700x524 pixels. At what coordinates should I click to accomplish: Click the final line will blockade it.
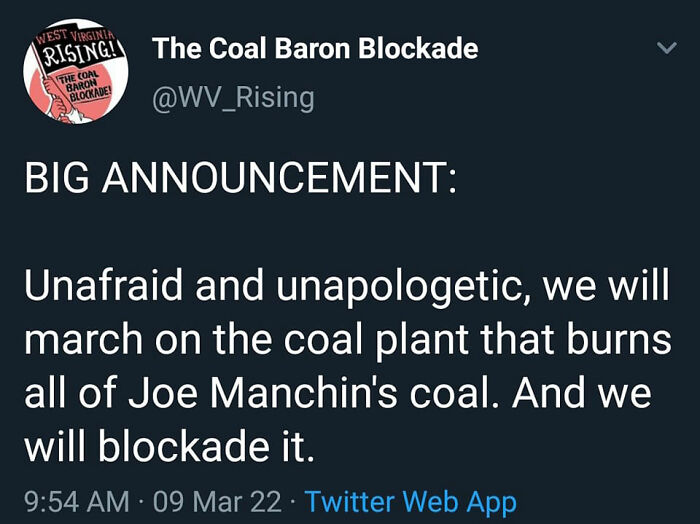[x=168, y=443]
